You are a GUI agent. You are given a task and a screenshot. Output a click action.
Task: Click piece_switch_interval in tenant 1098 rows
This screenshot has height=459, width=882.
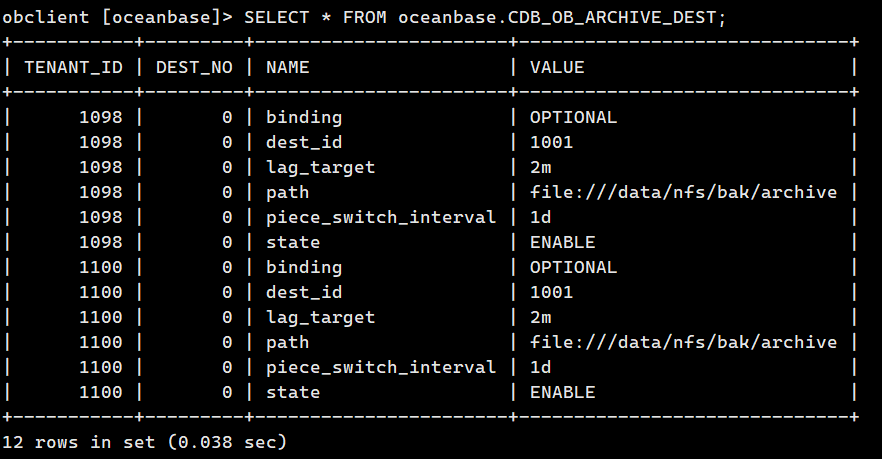pos(381,217)
